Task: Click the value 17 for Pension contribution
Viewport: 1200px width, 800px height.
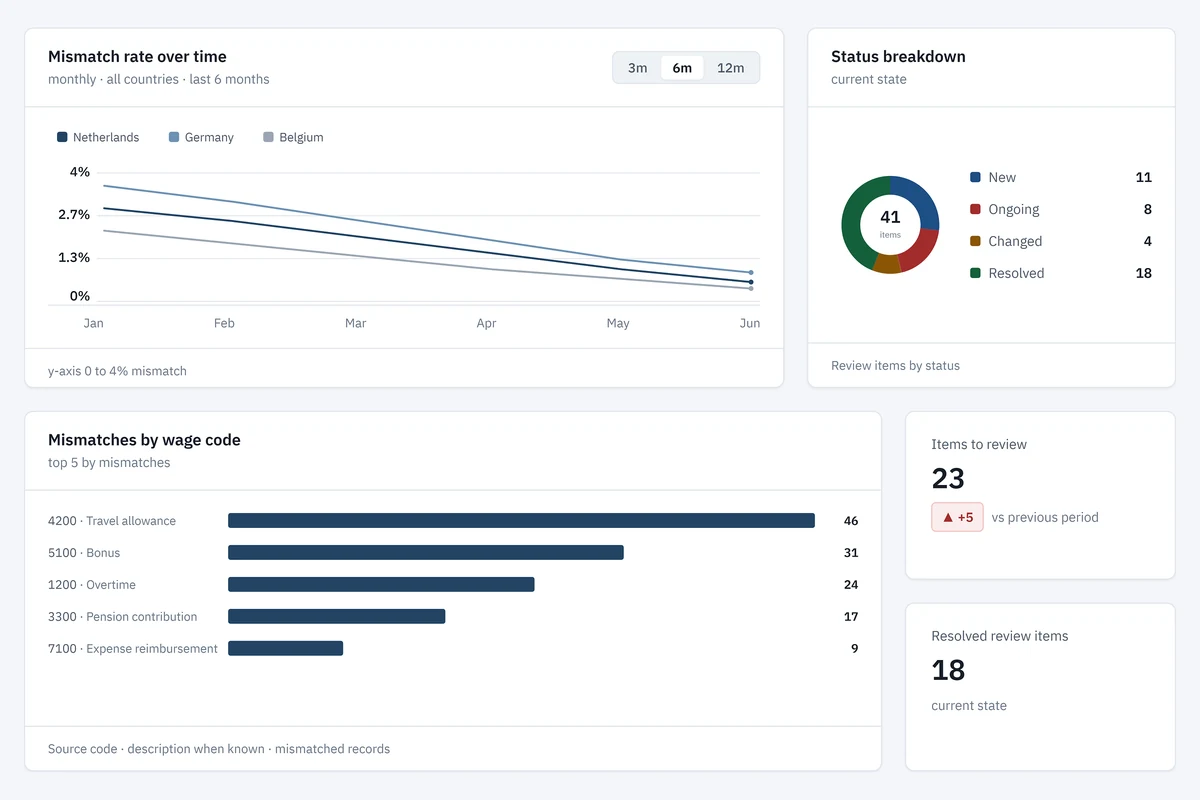Action: pos(851,616)
